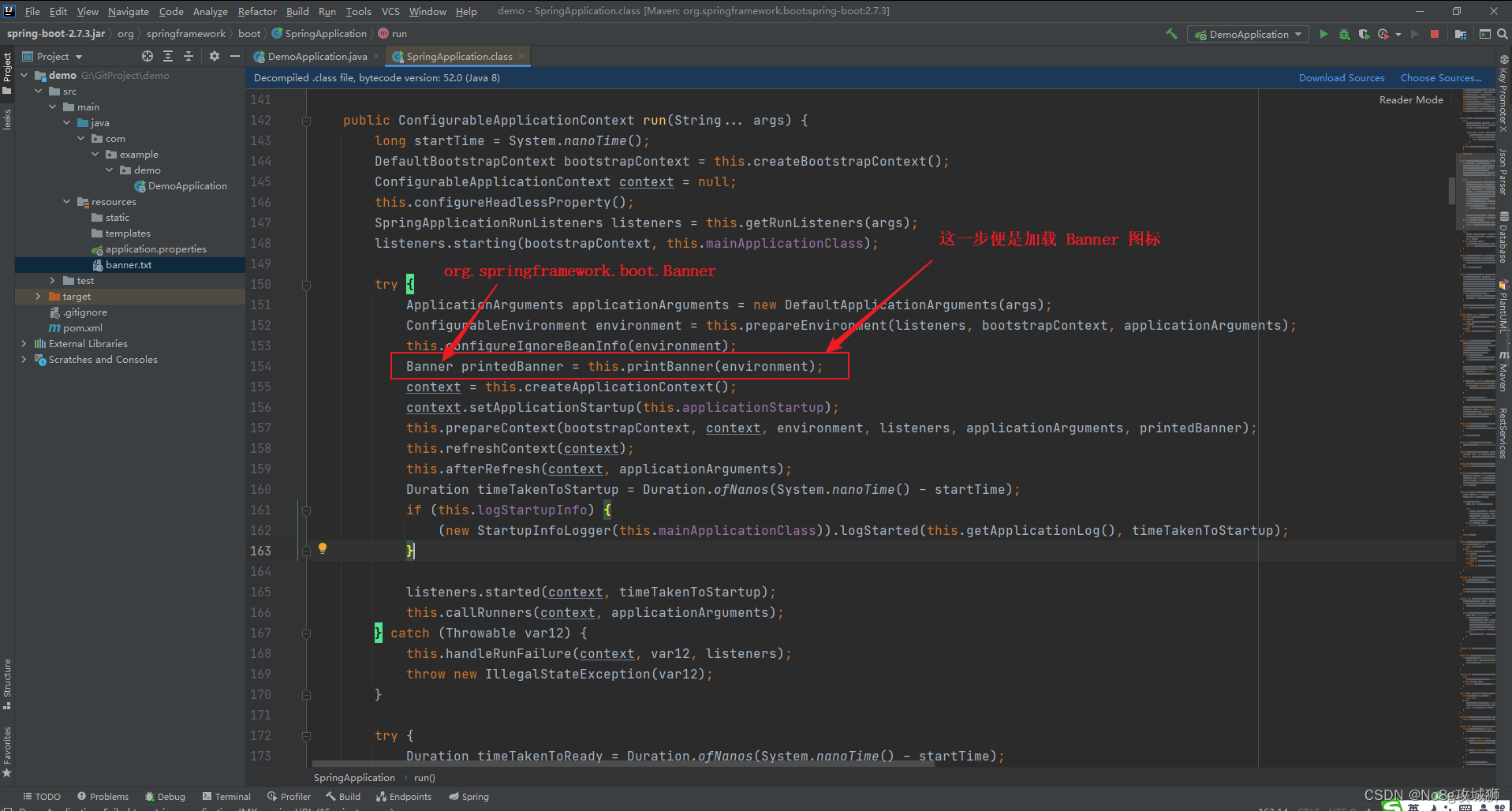Switch to the SpringApplication.class tab

click(x=459, y=57)
